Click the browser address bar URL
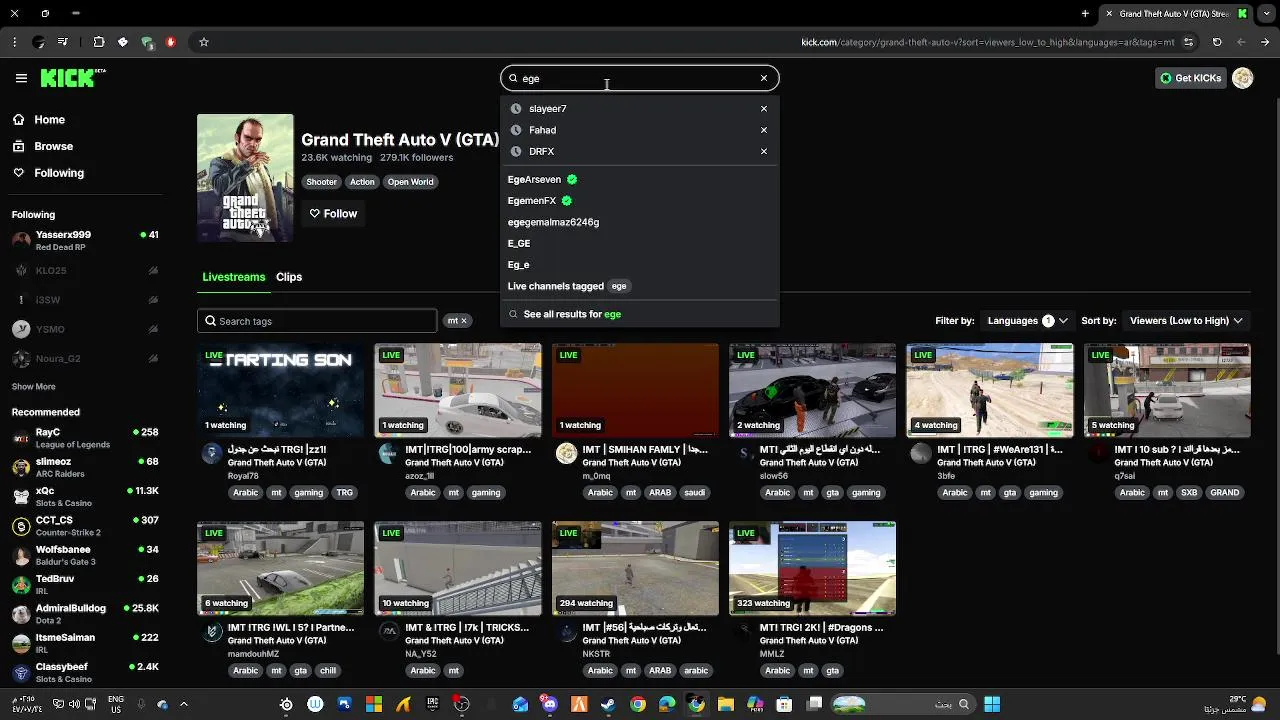 (x=988, y=42)
